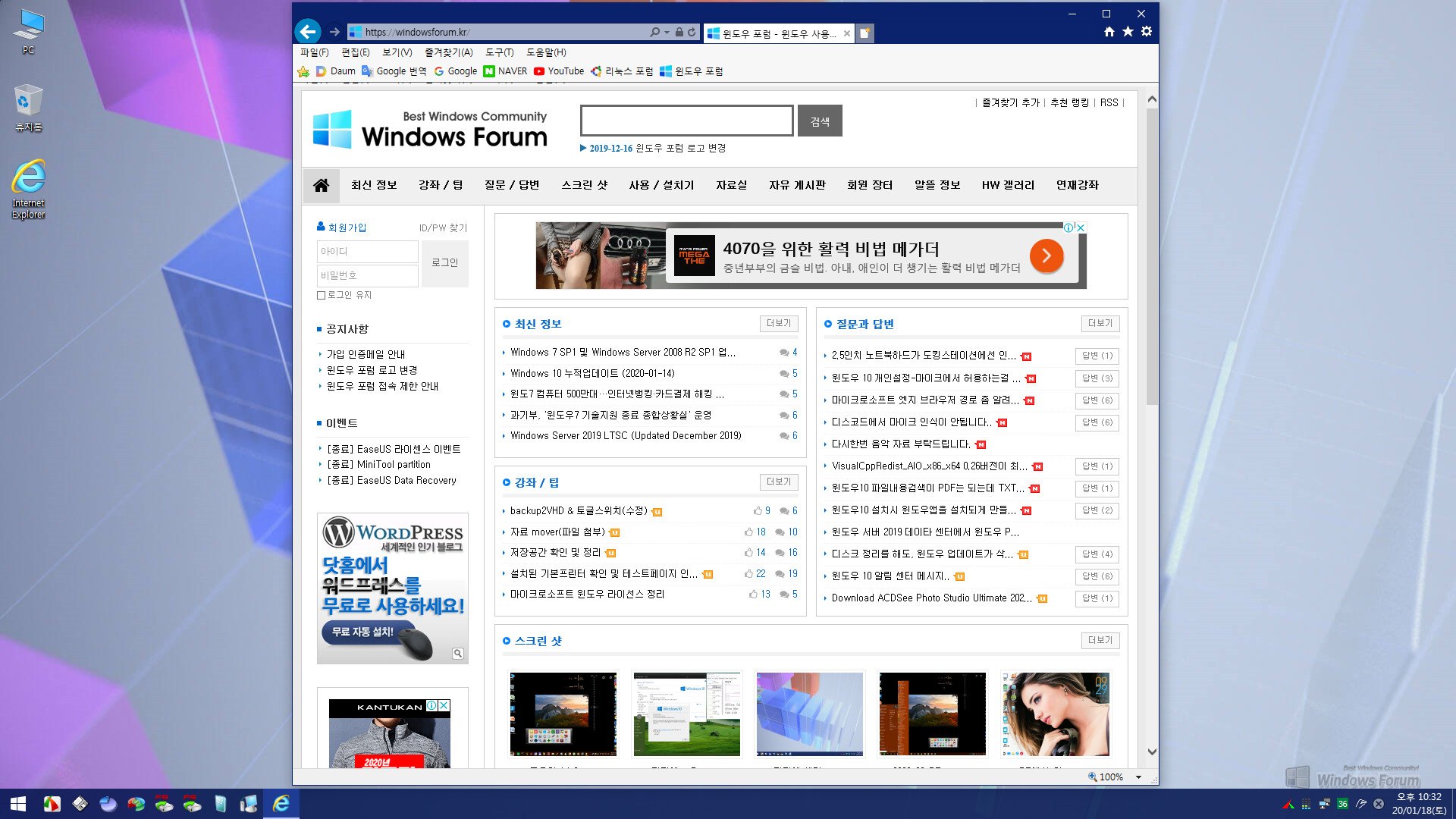Close the KANTUKAN sidebar ad

click(x=444, y=705)
